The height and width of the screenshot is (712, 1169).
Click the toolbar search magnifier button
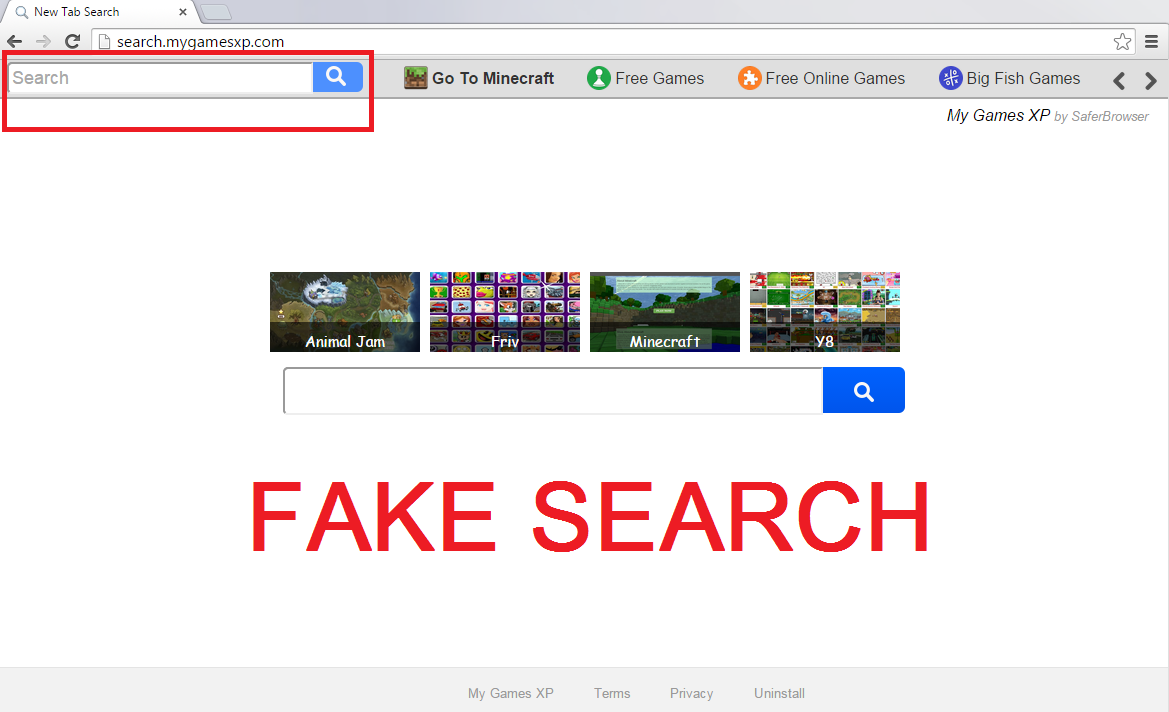pyautogui.click(x=337, y=77)
